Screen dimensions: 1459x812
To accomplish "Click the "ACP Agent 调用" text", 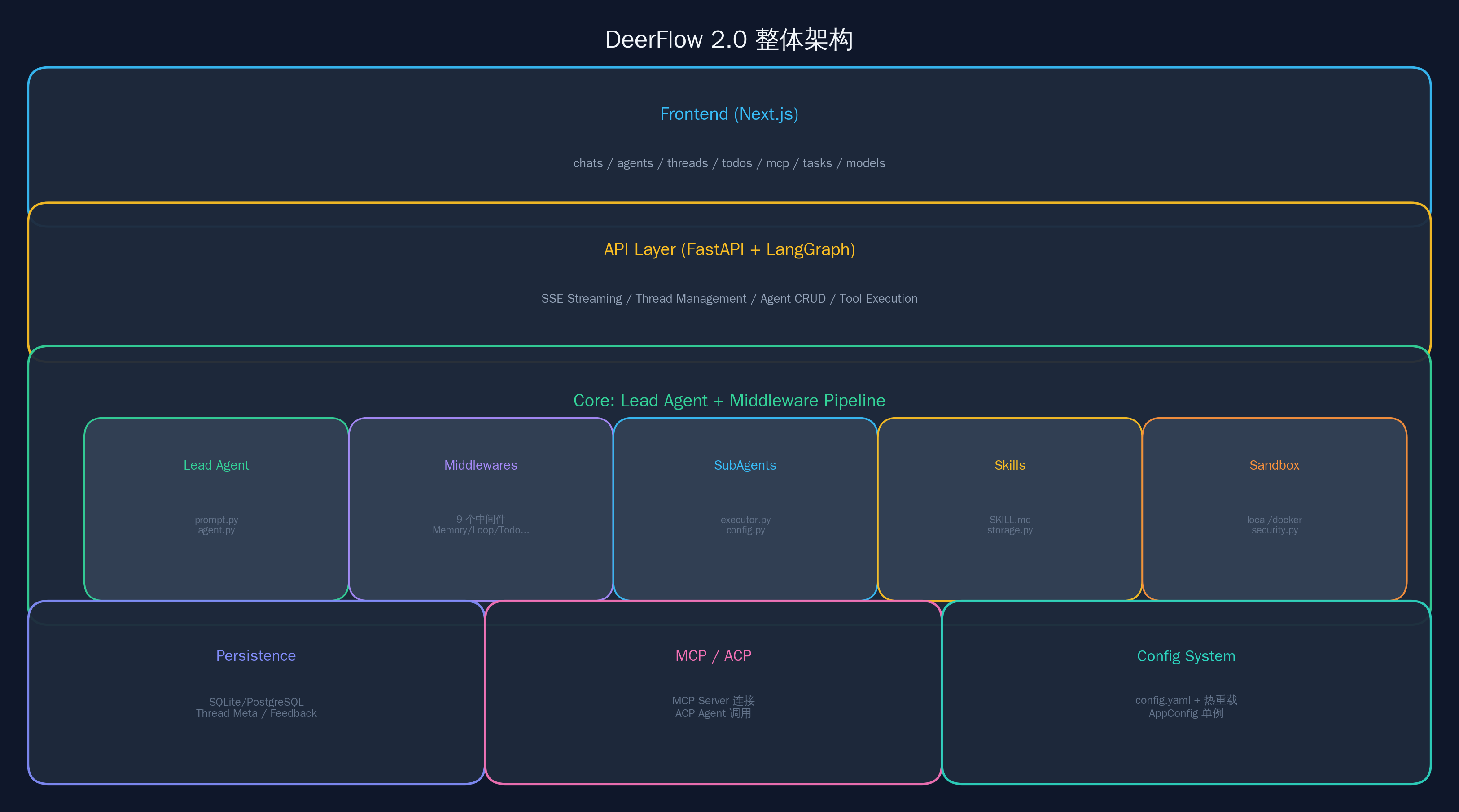I will pyautogui.click(x=713, y=713).
